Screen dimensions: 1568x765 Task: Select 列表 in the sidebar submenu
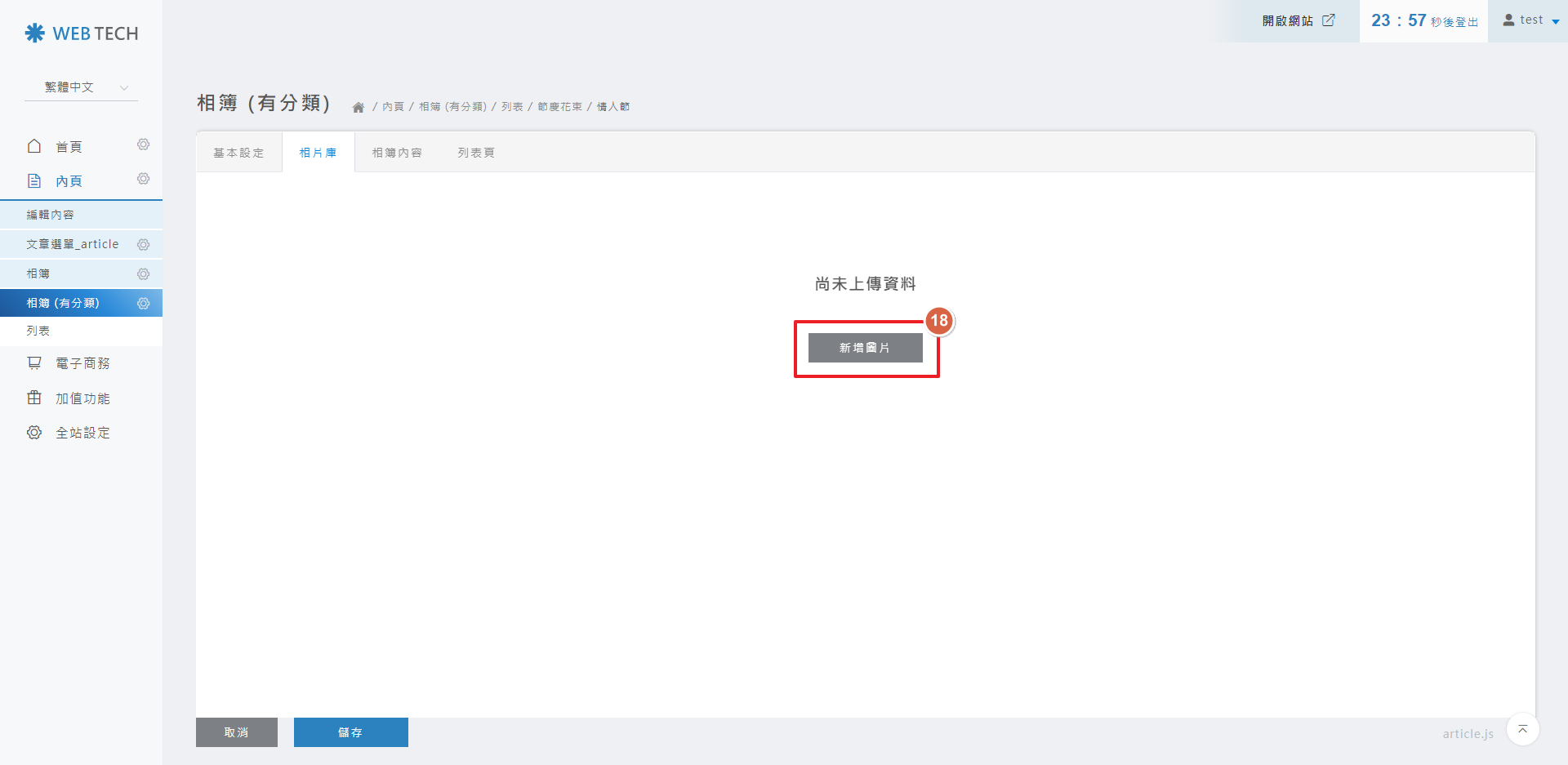[38, 331]
